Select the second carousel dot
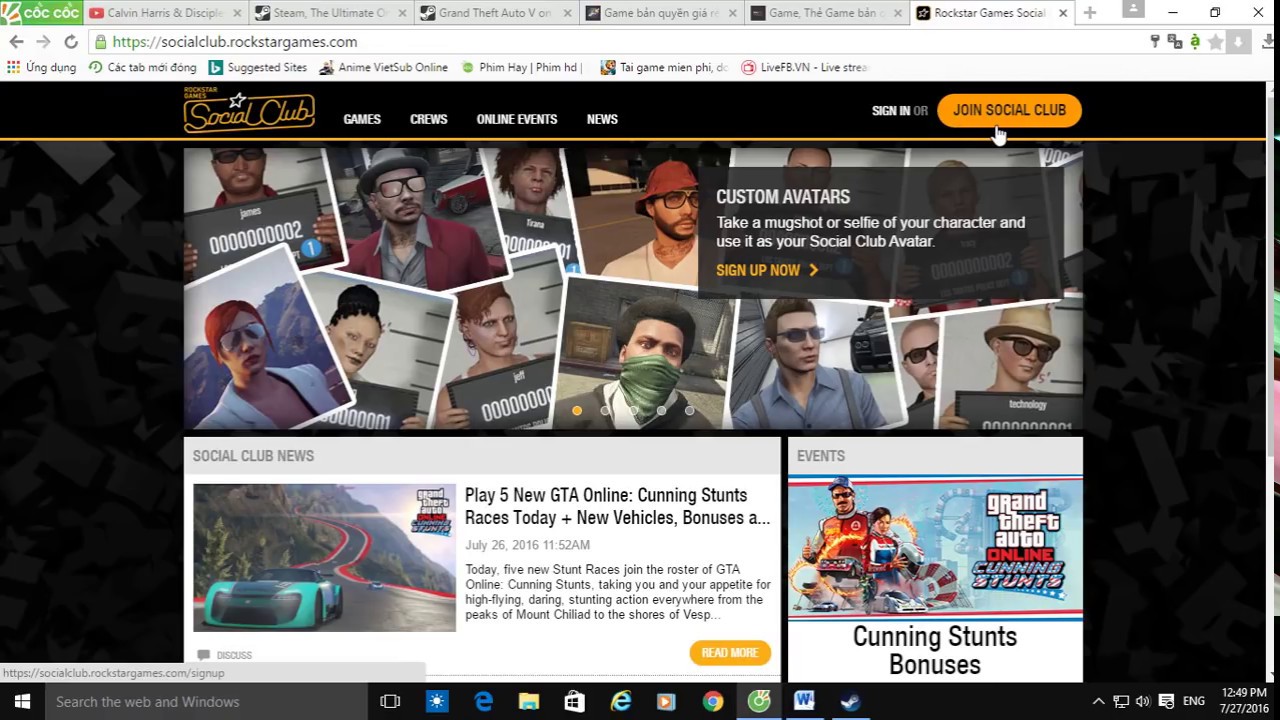Image resolution: width=1280 pixels, height=720 pixels. coord(605,410)
